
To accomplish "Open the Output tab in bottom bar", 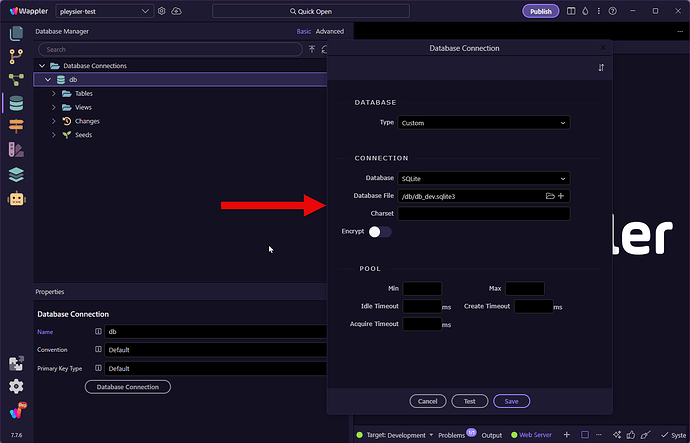I will tap(492, 435).
